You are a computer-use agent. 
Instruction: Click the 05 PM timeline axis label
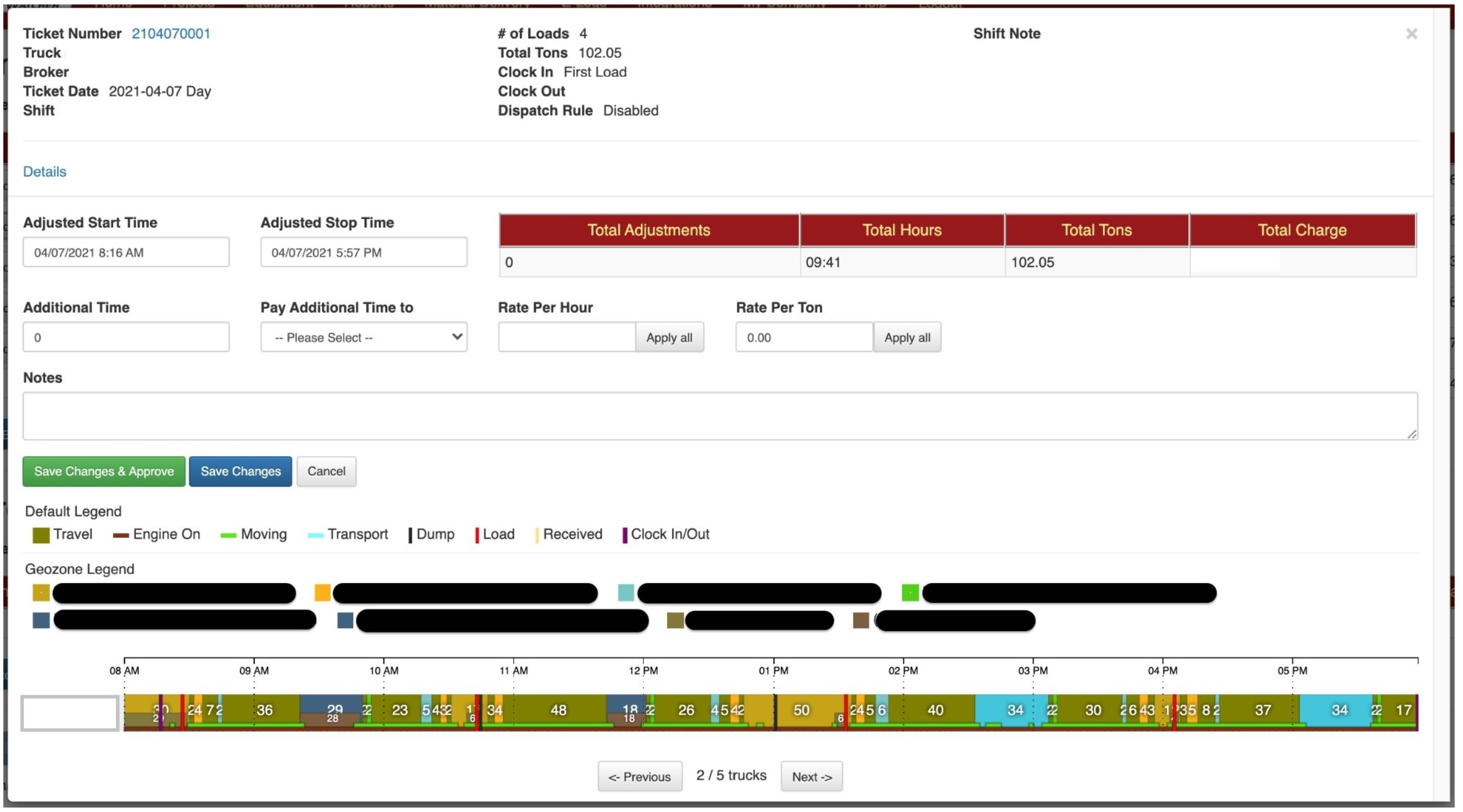click(x=1292, y=671)
